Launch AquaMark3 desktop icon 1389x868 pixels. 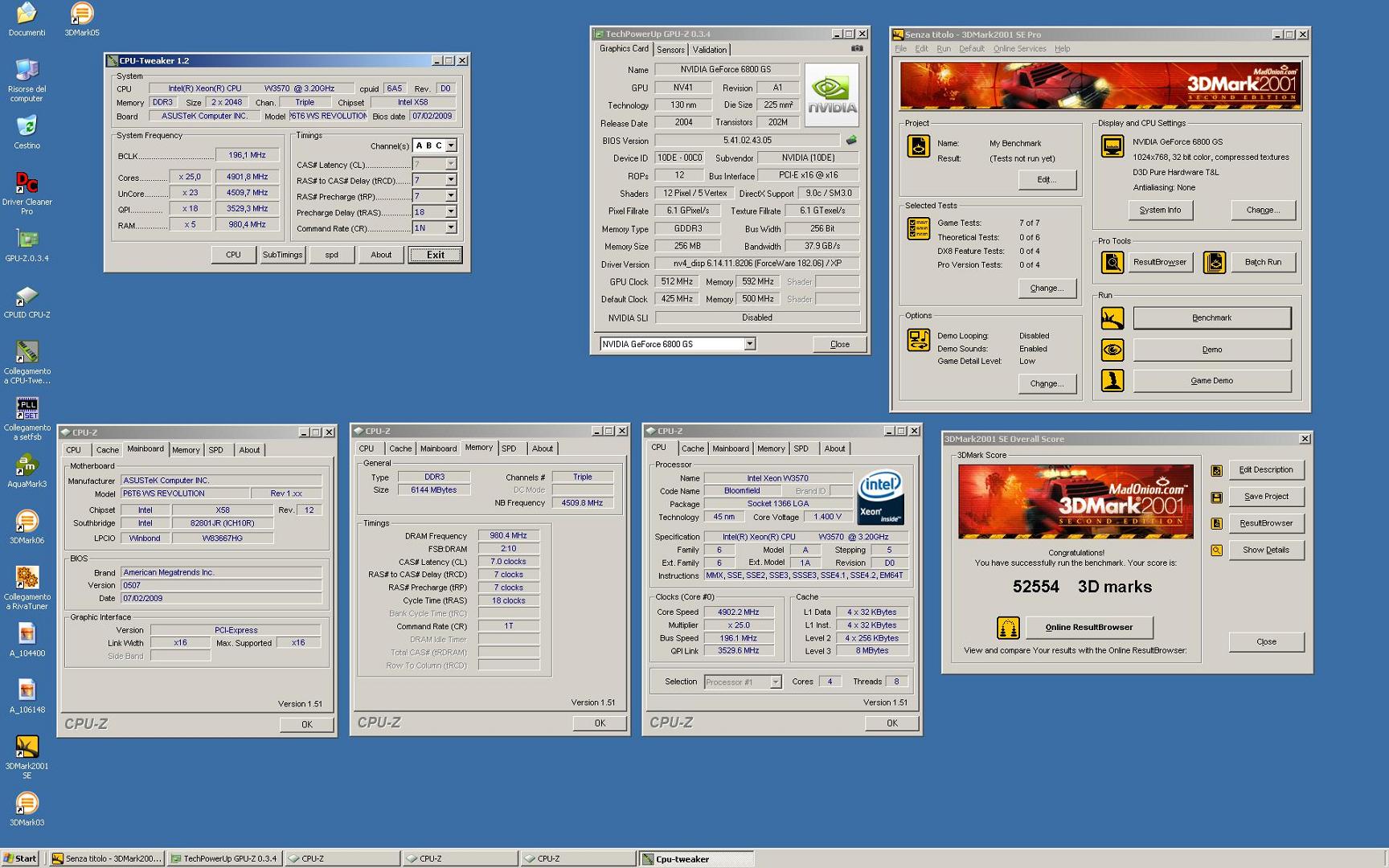(x=27, y=471)
